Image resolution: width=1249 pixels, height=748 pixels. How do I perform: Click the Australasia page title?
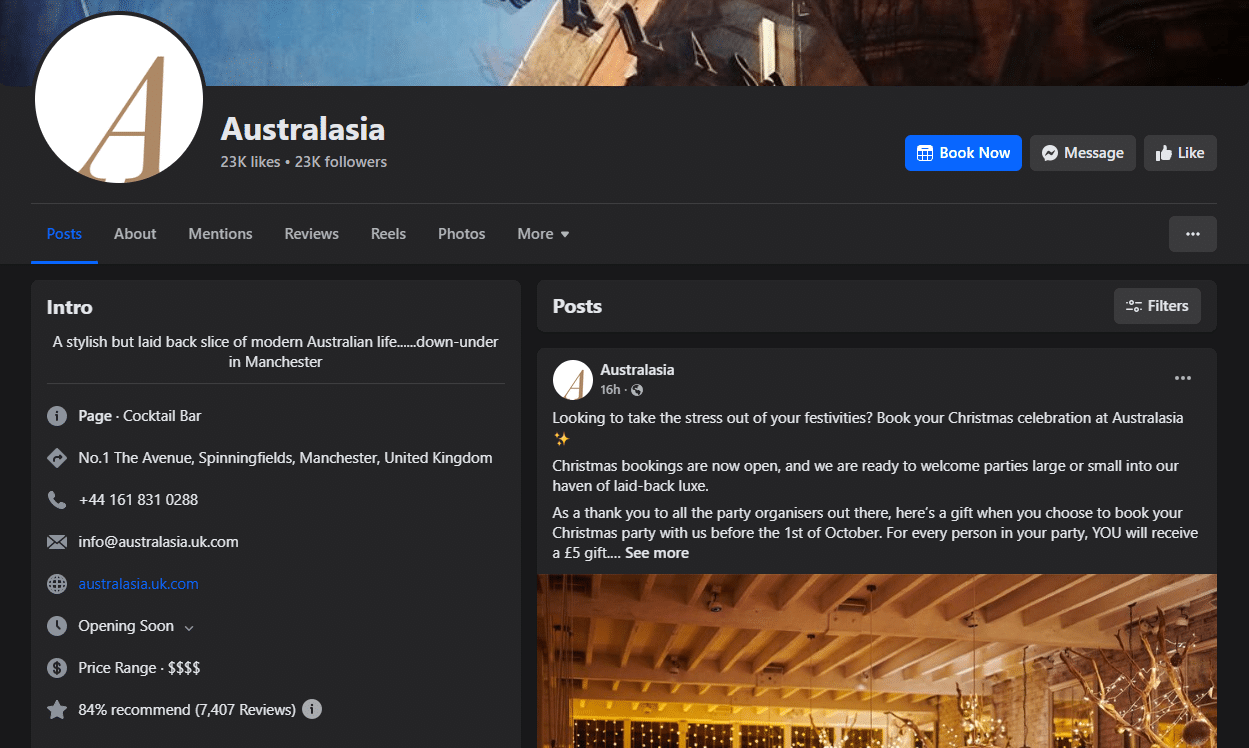pos(303,129)
